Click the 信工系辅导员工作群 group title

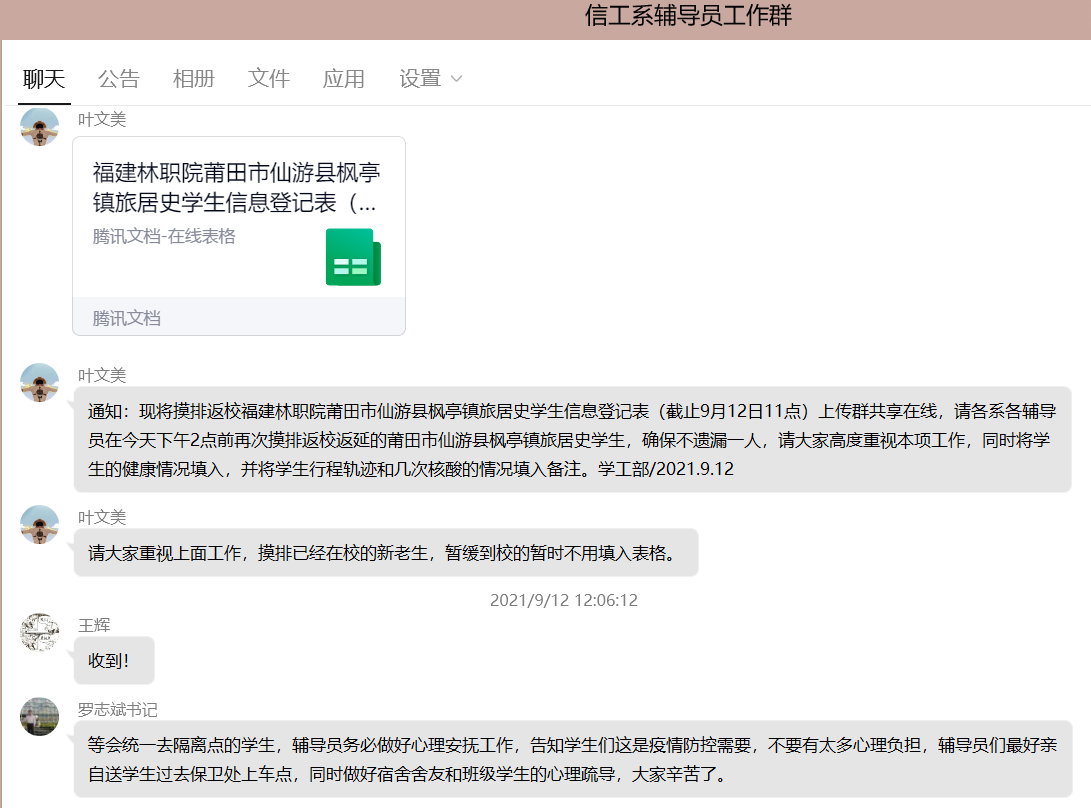pos(688,16)
